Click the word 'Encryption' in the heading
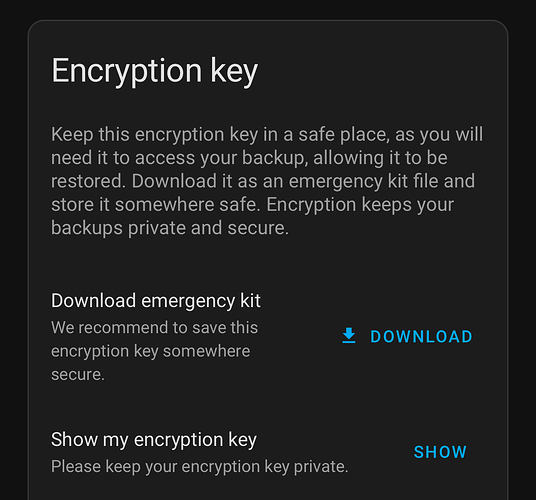This screenshot has width=536, height=500. [x=127, y=71]
